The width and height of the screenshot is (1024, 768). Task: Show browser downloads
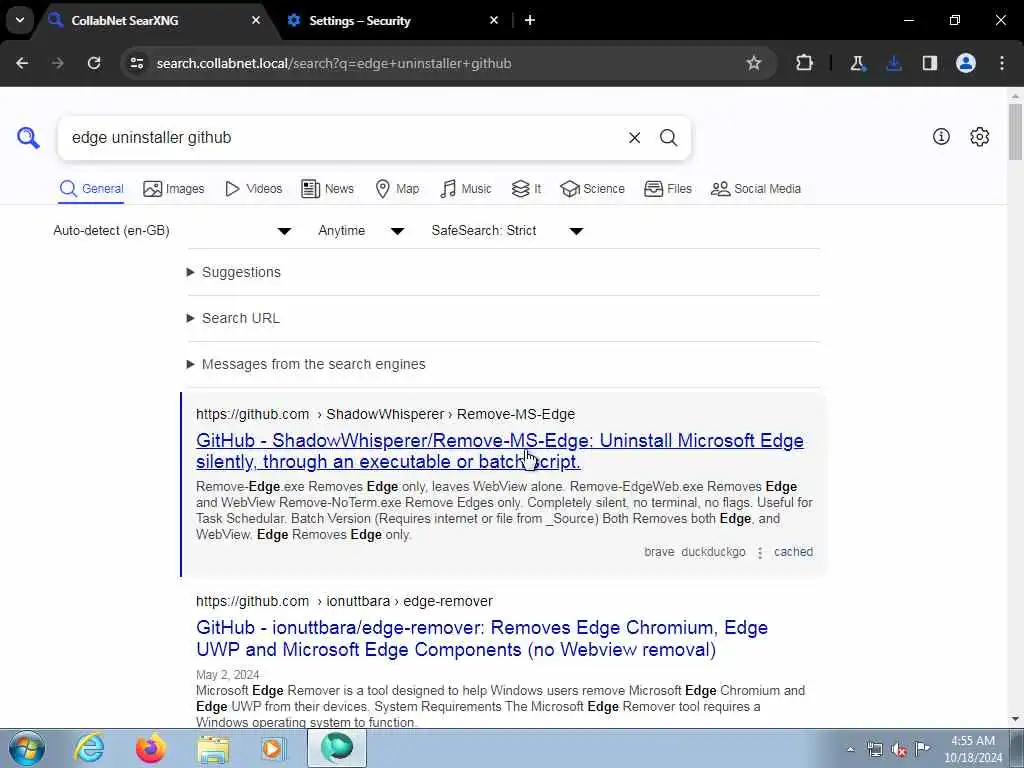pos(893,63)
